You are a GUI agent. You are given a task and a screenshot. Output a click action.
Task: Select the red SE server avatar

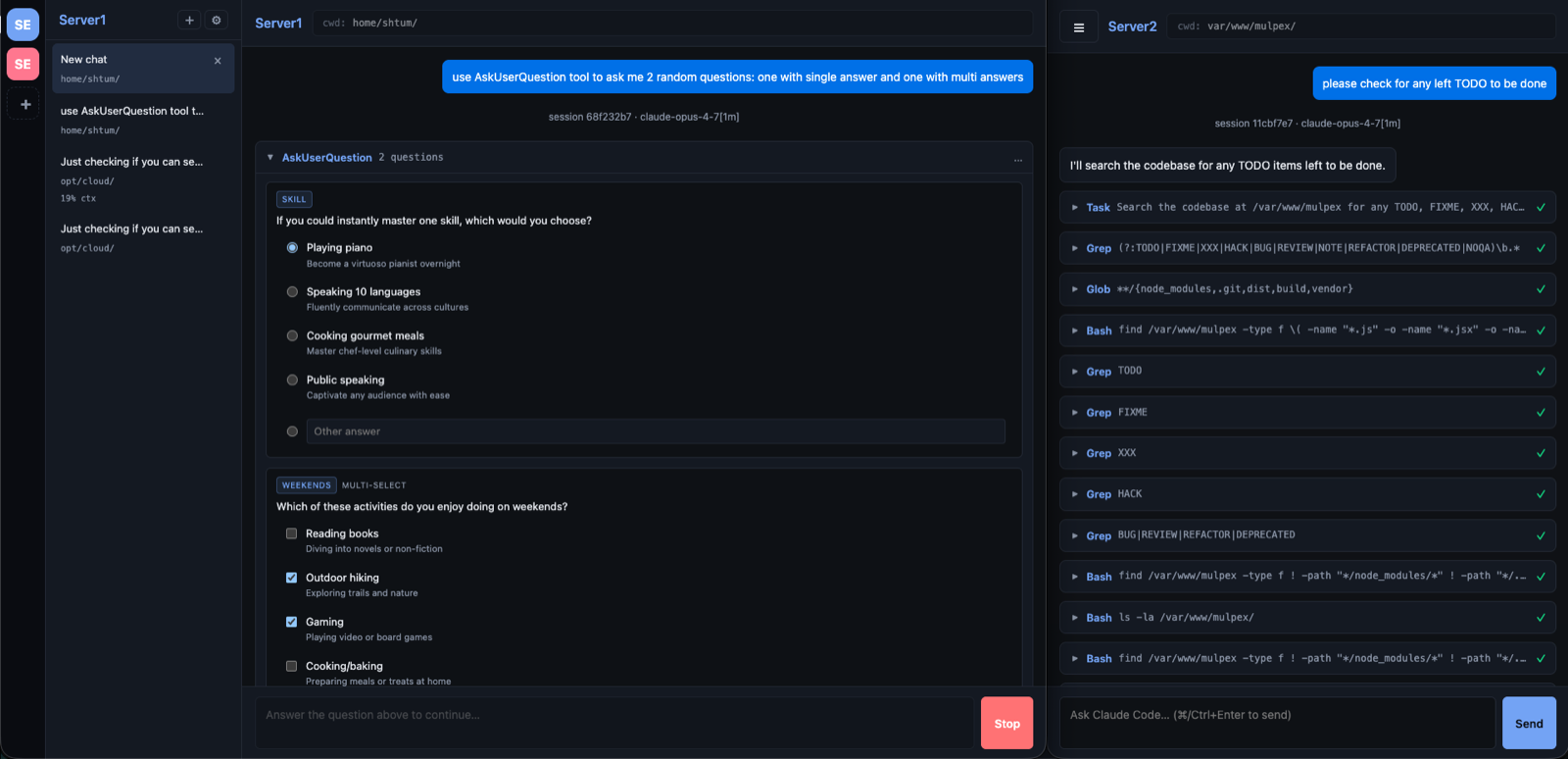tap(23, 64)
